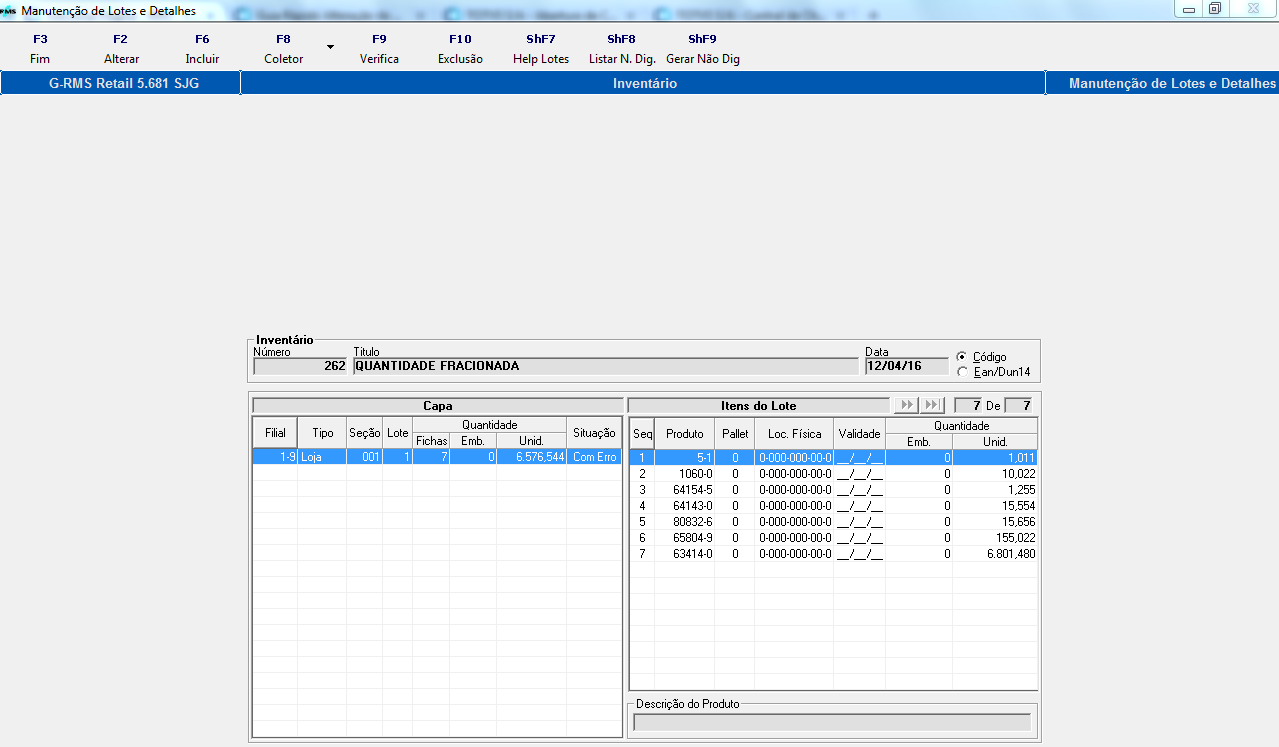Click the next items arrow button
The image size is (1279, 747).
pos(907,405)
